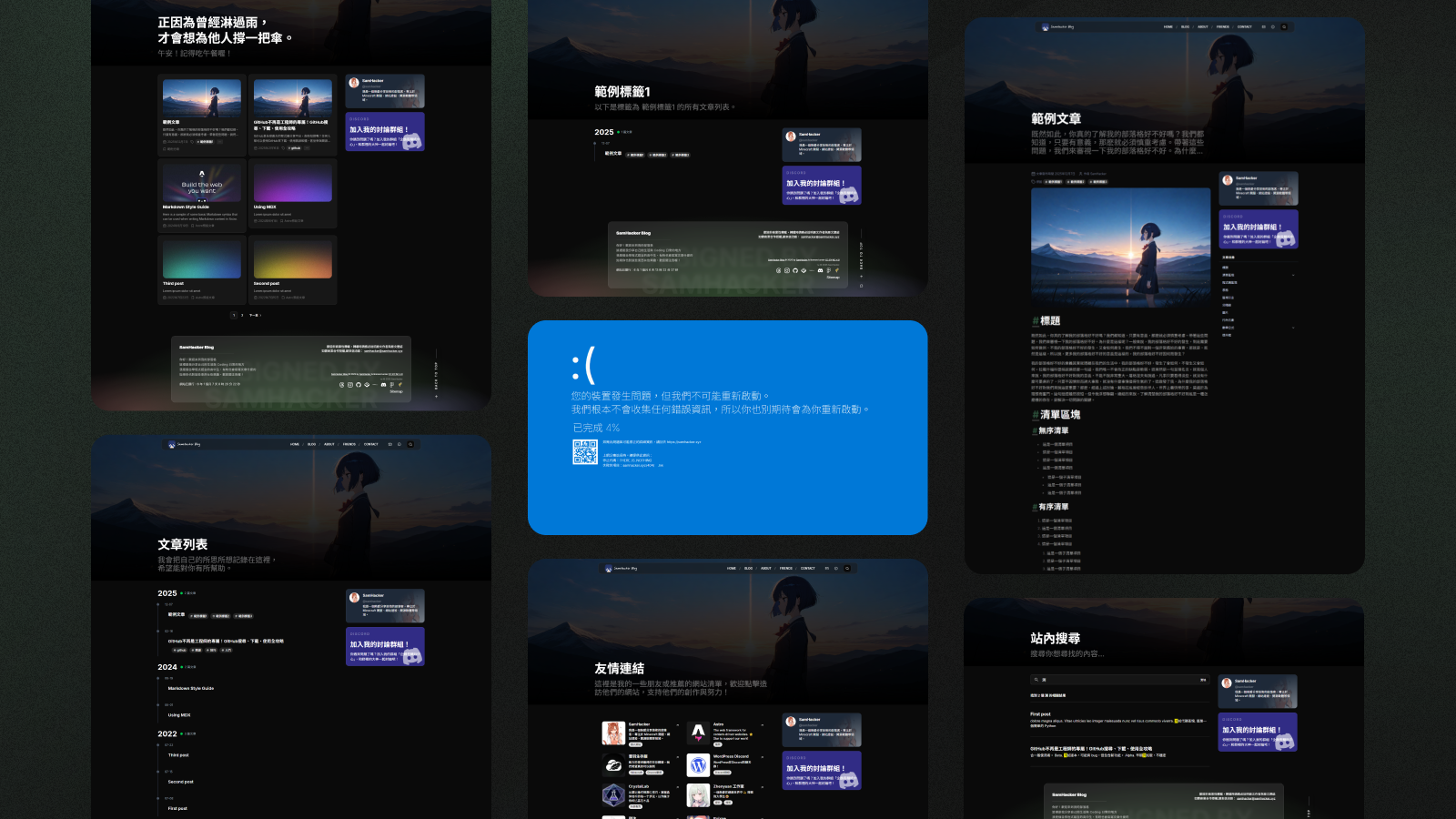
Task: Click the 無序清單 heading in 範例文章 article
Action: pyautogui.click(x=1054, y=430)
